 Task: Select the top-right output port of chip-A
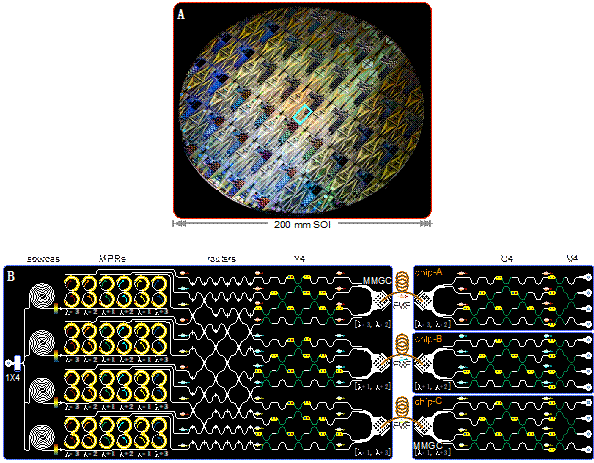[x=588, y=278]
